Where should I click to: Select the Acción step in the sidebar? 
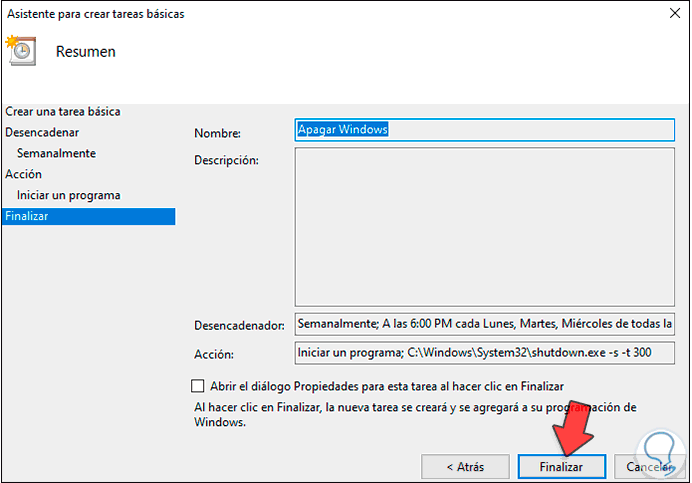click(x=23, y=174)
